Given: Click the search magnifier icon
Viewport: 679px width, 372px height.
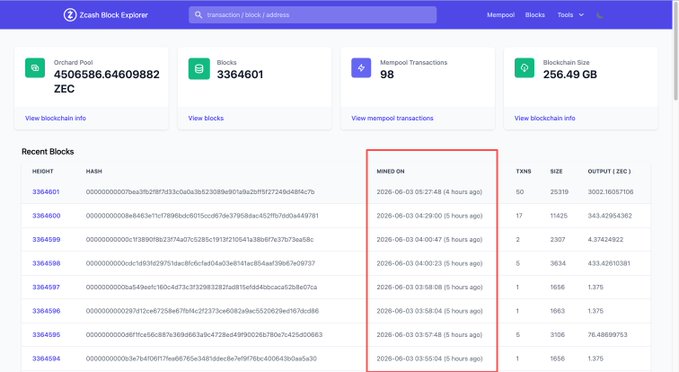Looking at the screenshot, I should (198, 15).
